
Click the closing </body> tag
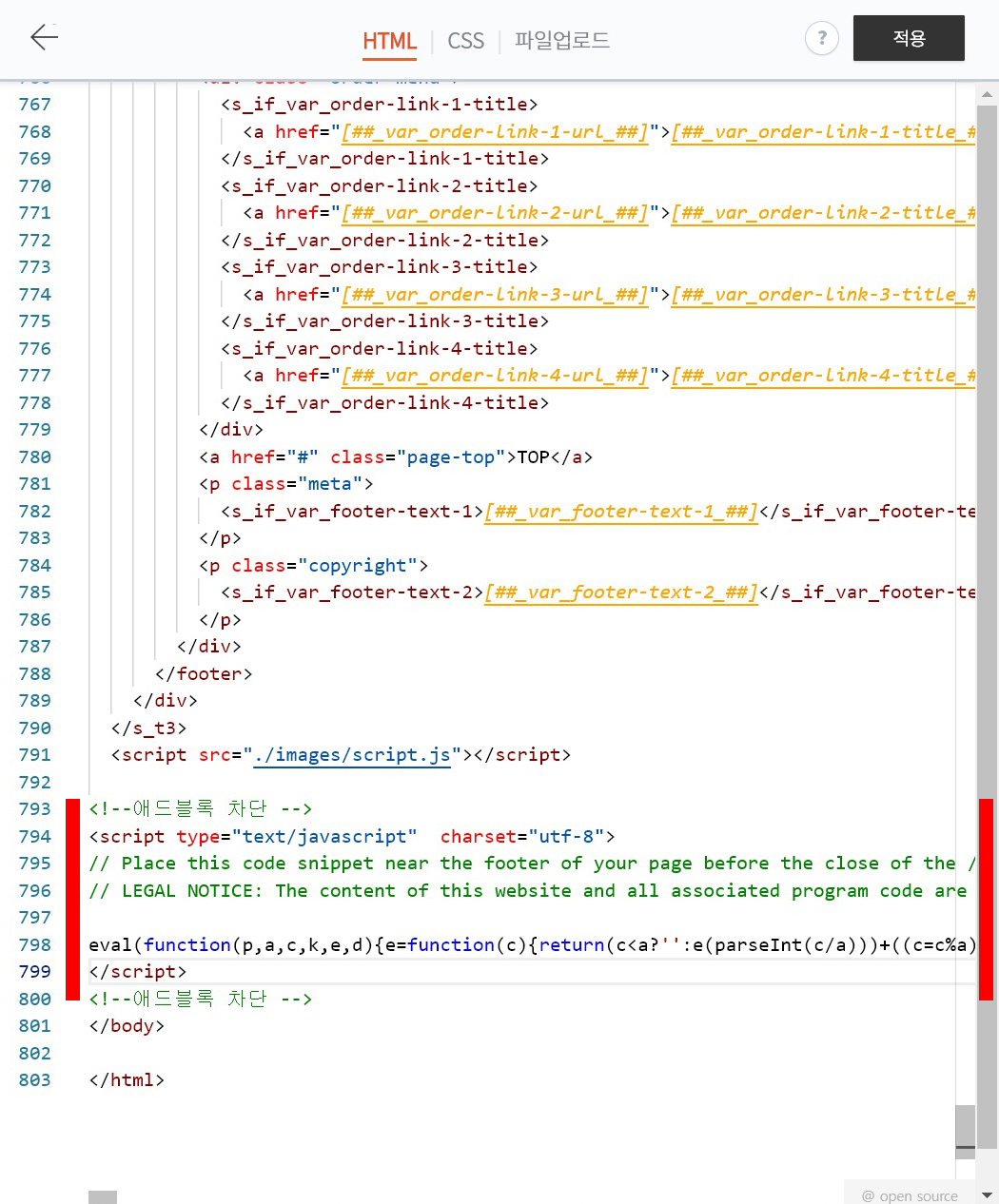click(127, 1026)
